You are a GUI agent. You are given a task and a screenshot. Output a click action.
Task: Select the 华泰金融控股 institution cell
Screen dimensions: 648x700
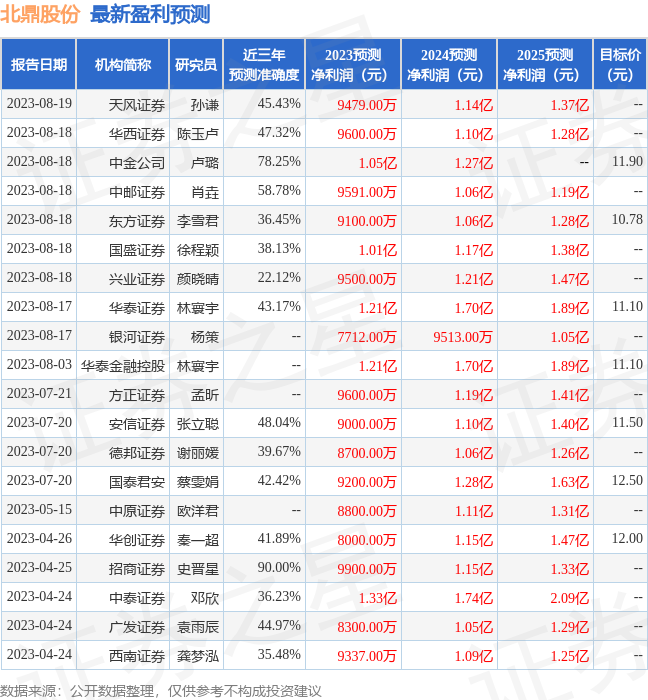(123, 367)
